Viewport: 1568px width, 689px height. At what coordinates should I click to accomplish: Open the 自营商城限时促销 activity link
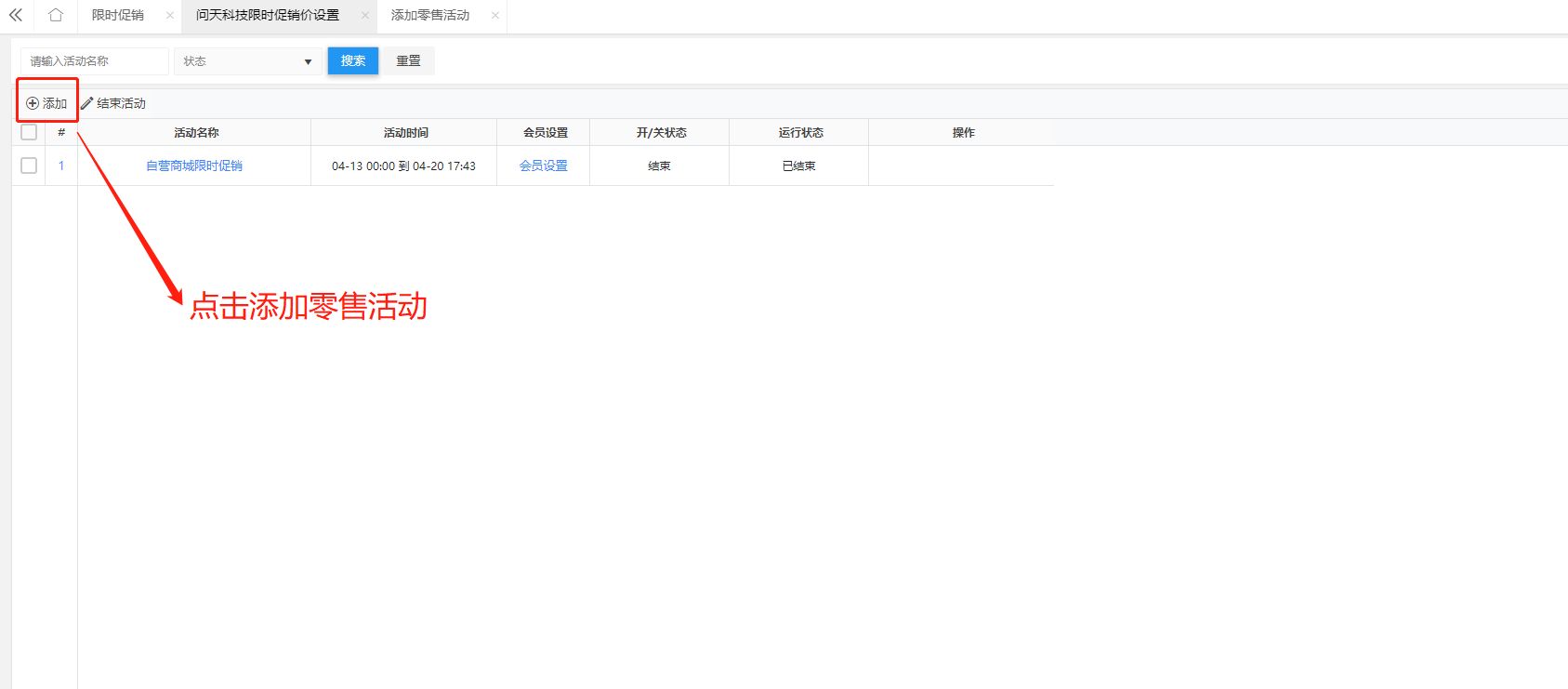point(194,166)
